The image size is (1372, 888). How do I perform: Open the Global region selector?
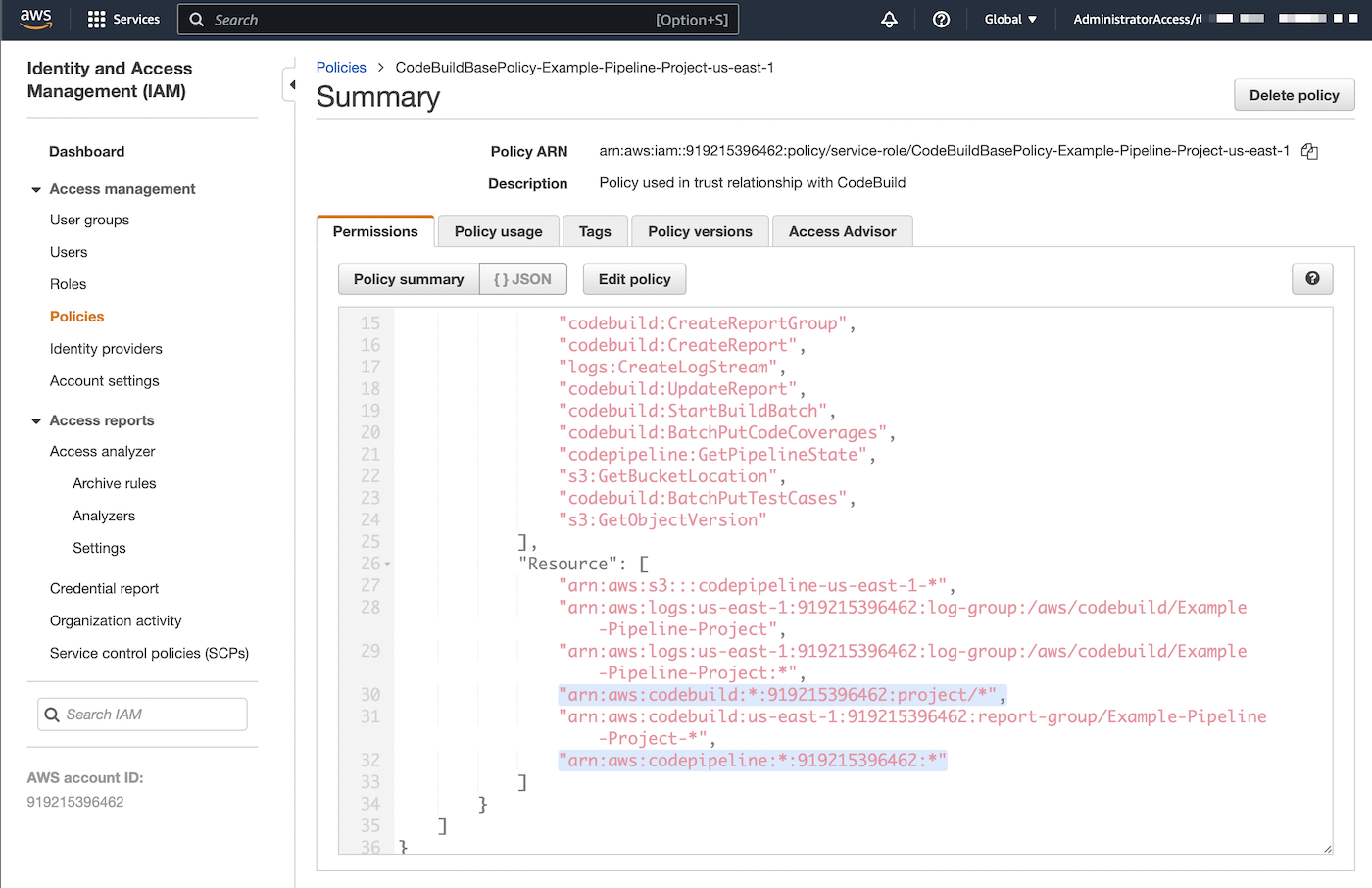1010,18
